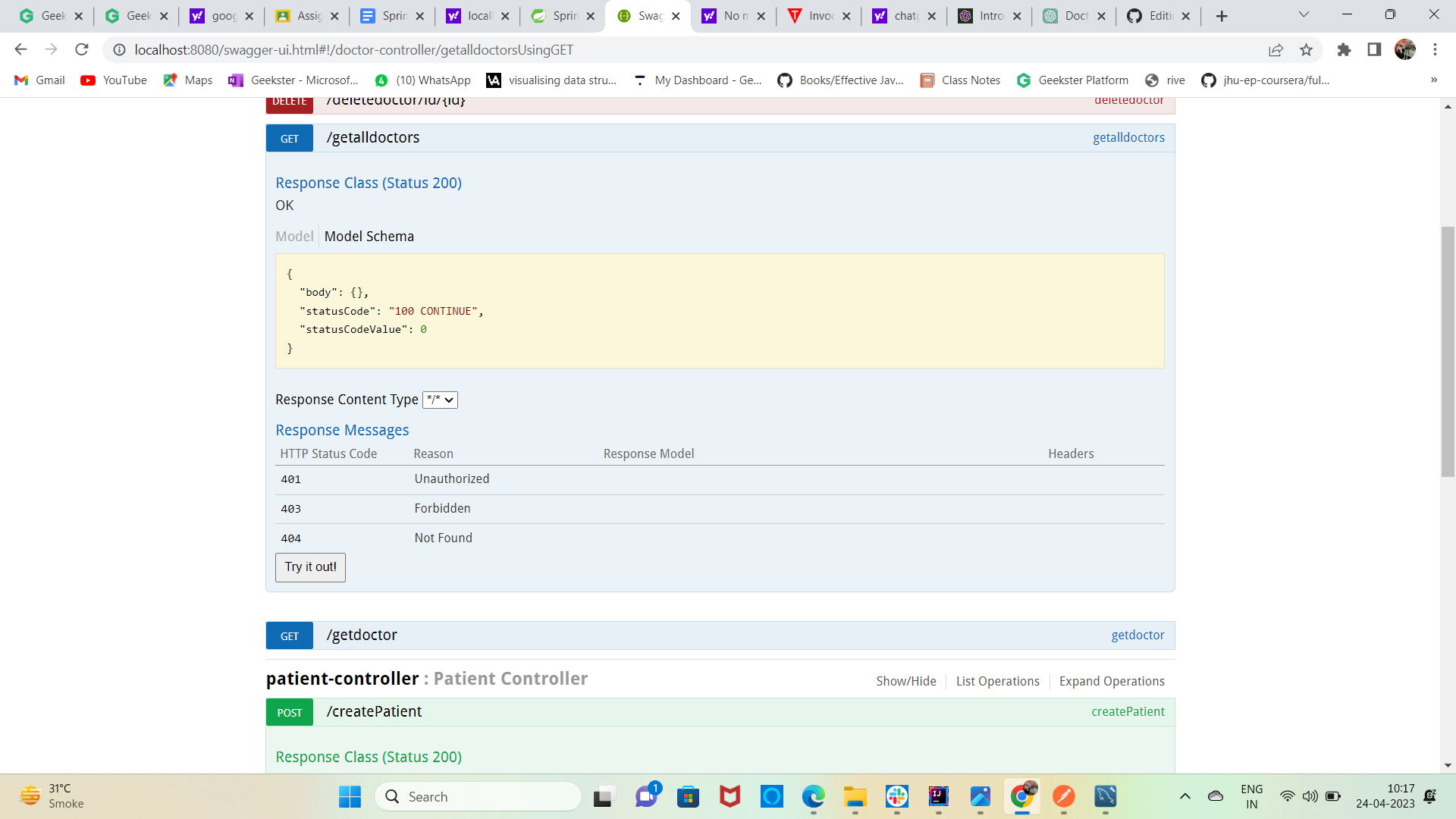The height and width of the screenshot is (819, 1456).
Task: Bookmark this page with star icon
Action: (1306, 50)
